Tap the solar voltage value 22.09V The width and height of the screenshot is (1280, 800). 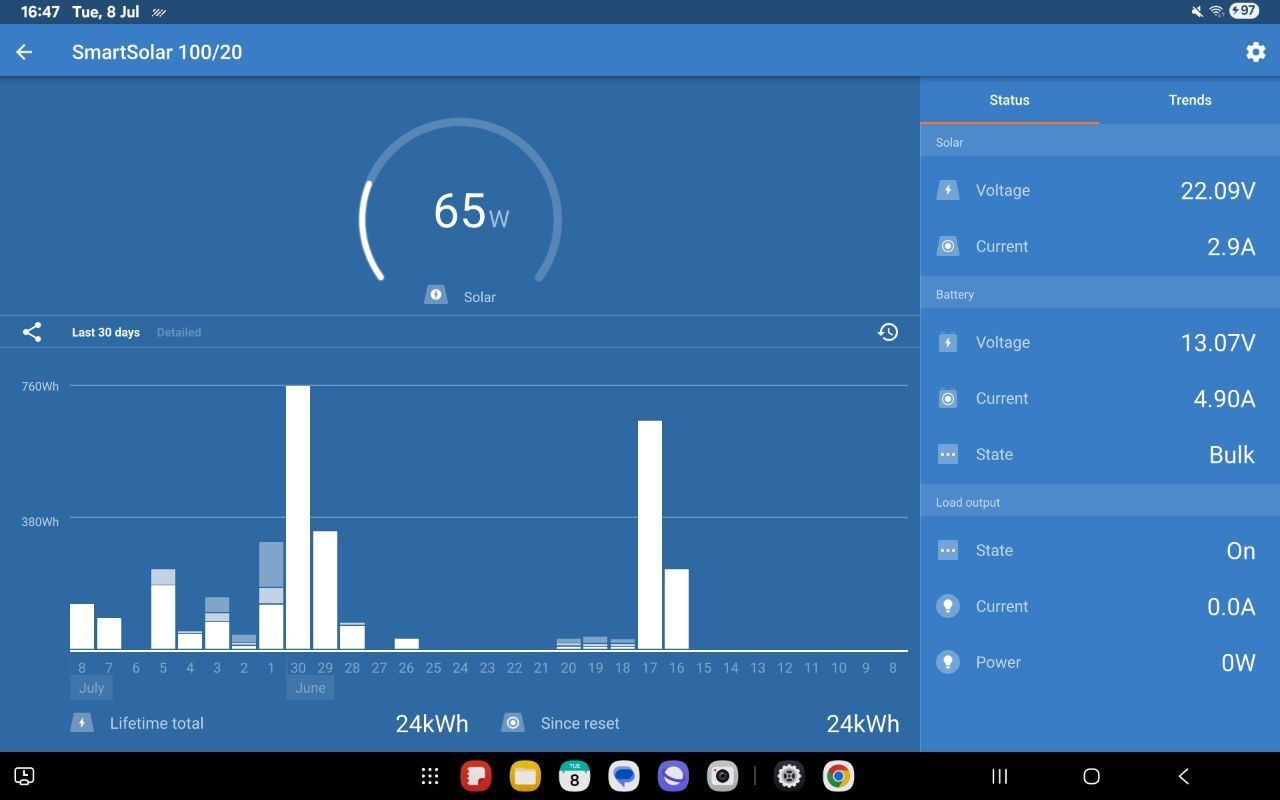(1218, 190)
